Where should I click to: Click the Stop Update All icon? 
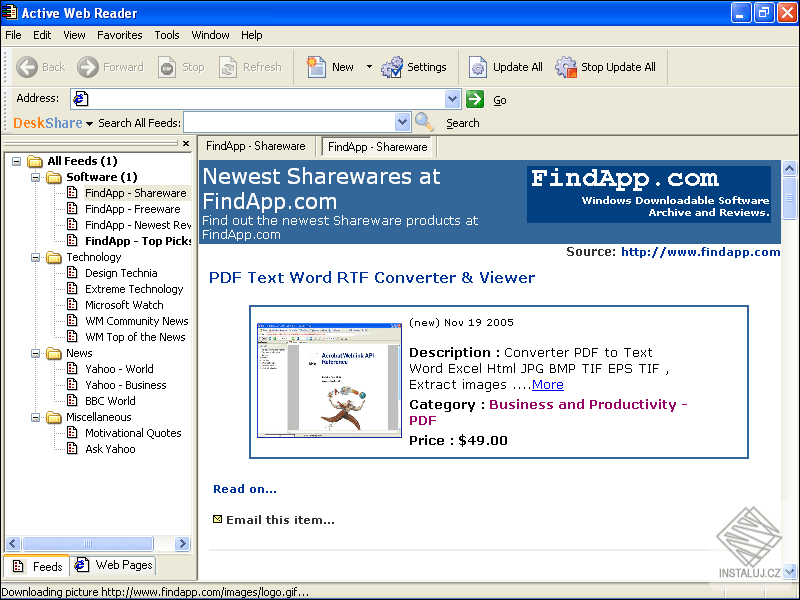click(x=566, y=67)
